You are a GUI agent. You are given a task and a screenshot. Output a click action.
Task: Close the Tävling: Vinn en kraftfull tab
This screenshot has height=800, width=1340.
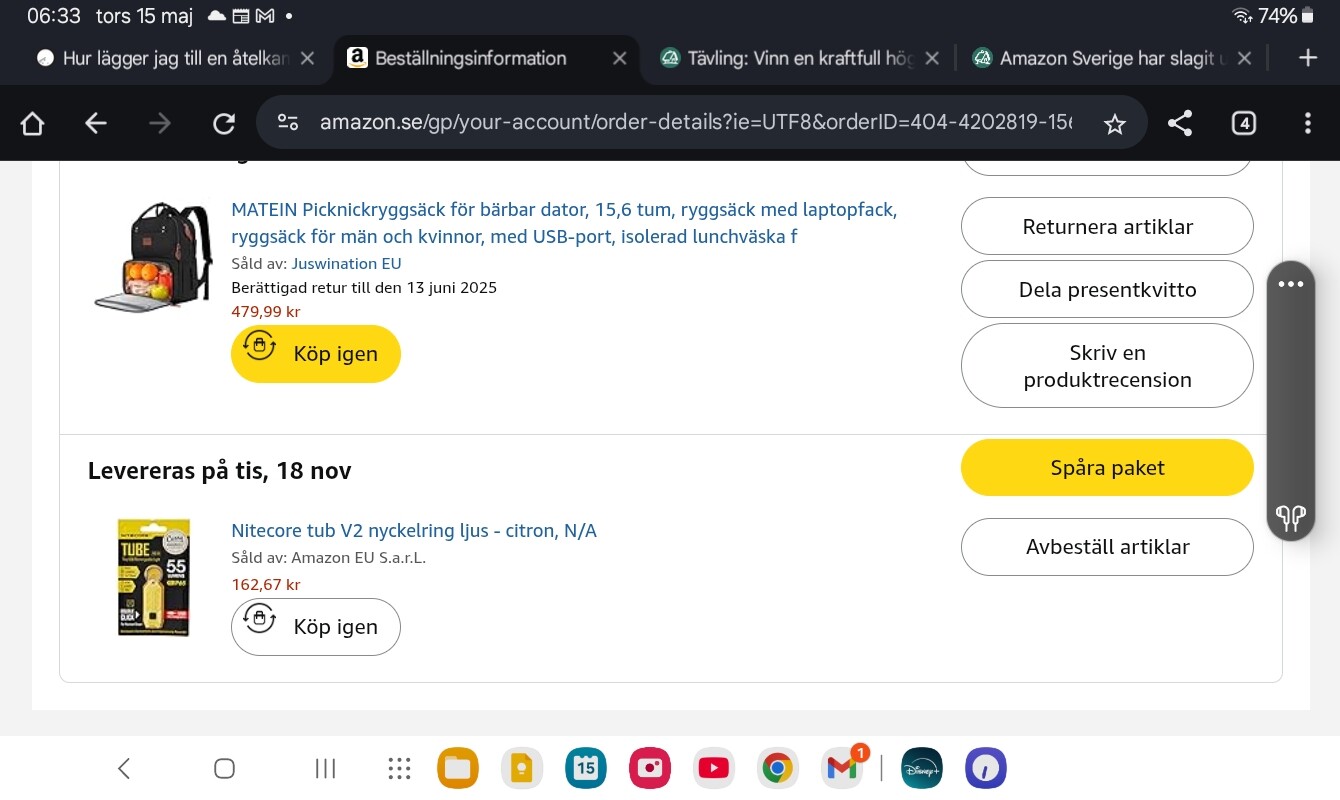931,58
